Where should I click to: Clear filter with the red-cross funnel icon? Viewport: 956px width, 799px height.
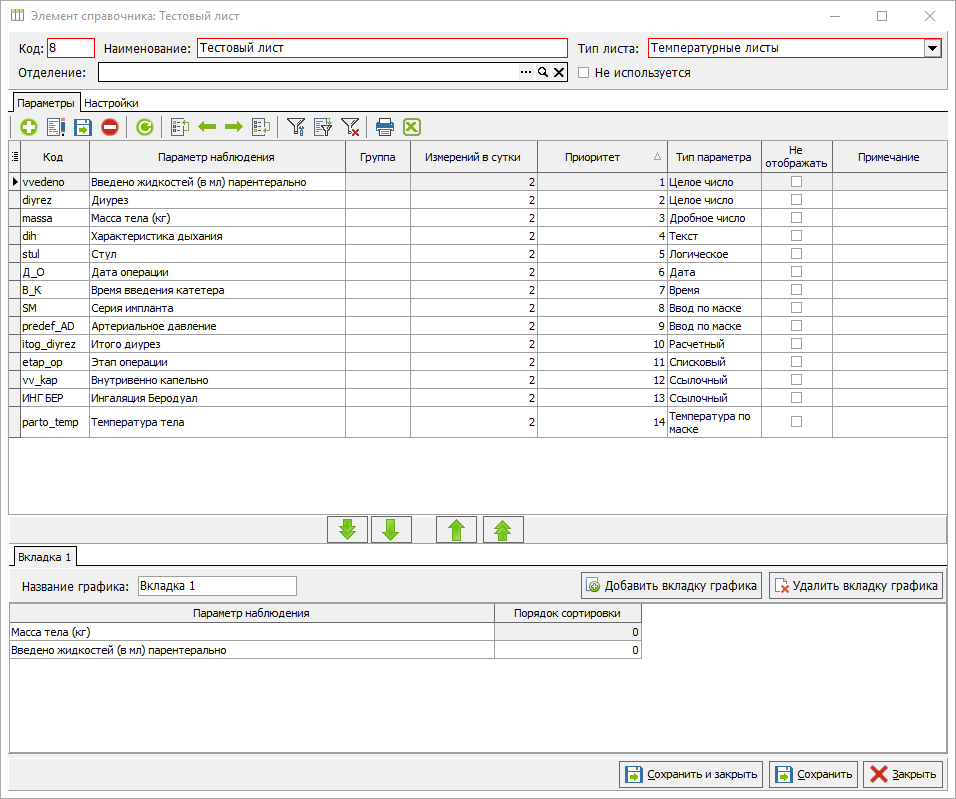click(350, 127)
